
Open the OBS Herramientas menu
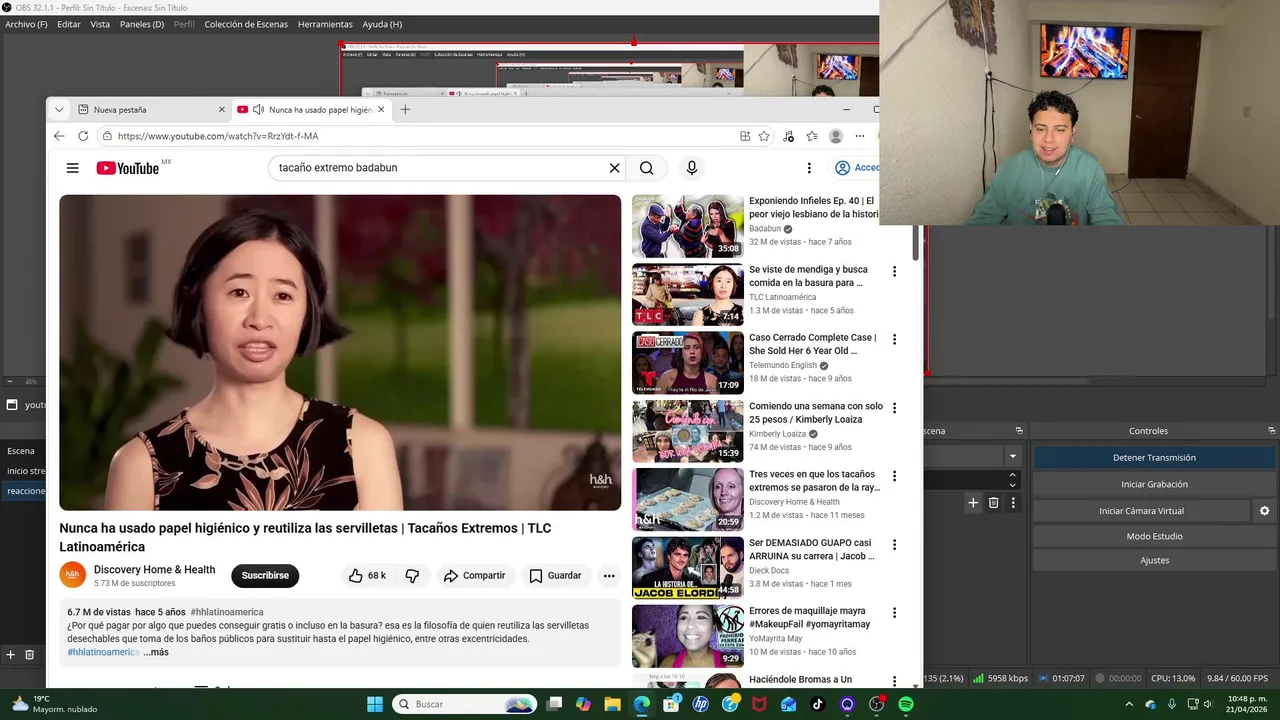[325, 24]
